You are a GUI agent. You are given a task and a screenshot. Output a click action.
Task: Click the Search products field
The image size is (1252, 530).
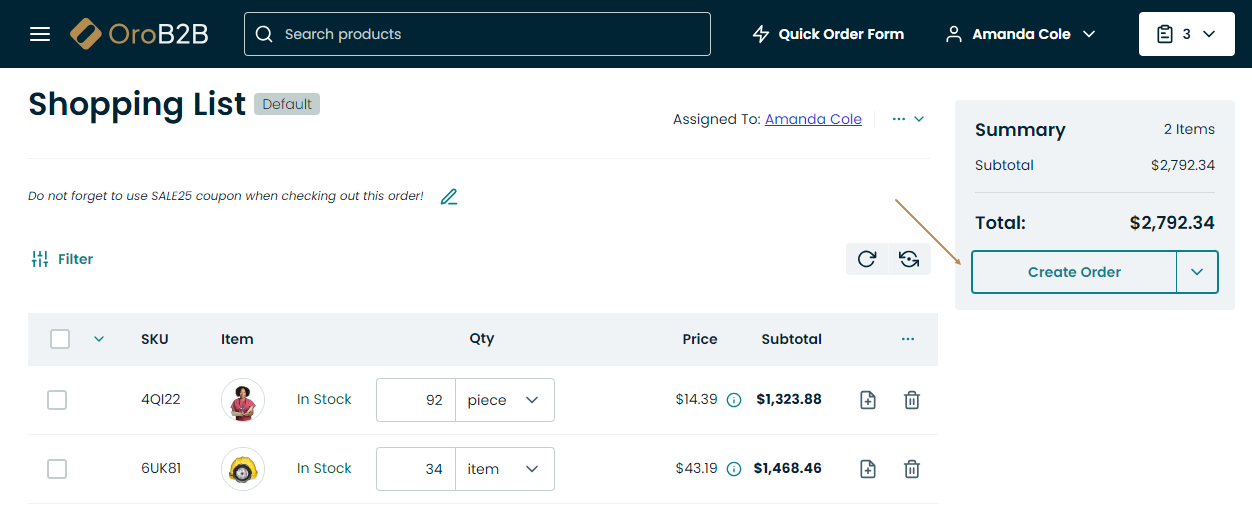click(x=477, y=34)
